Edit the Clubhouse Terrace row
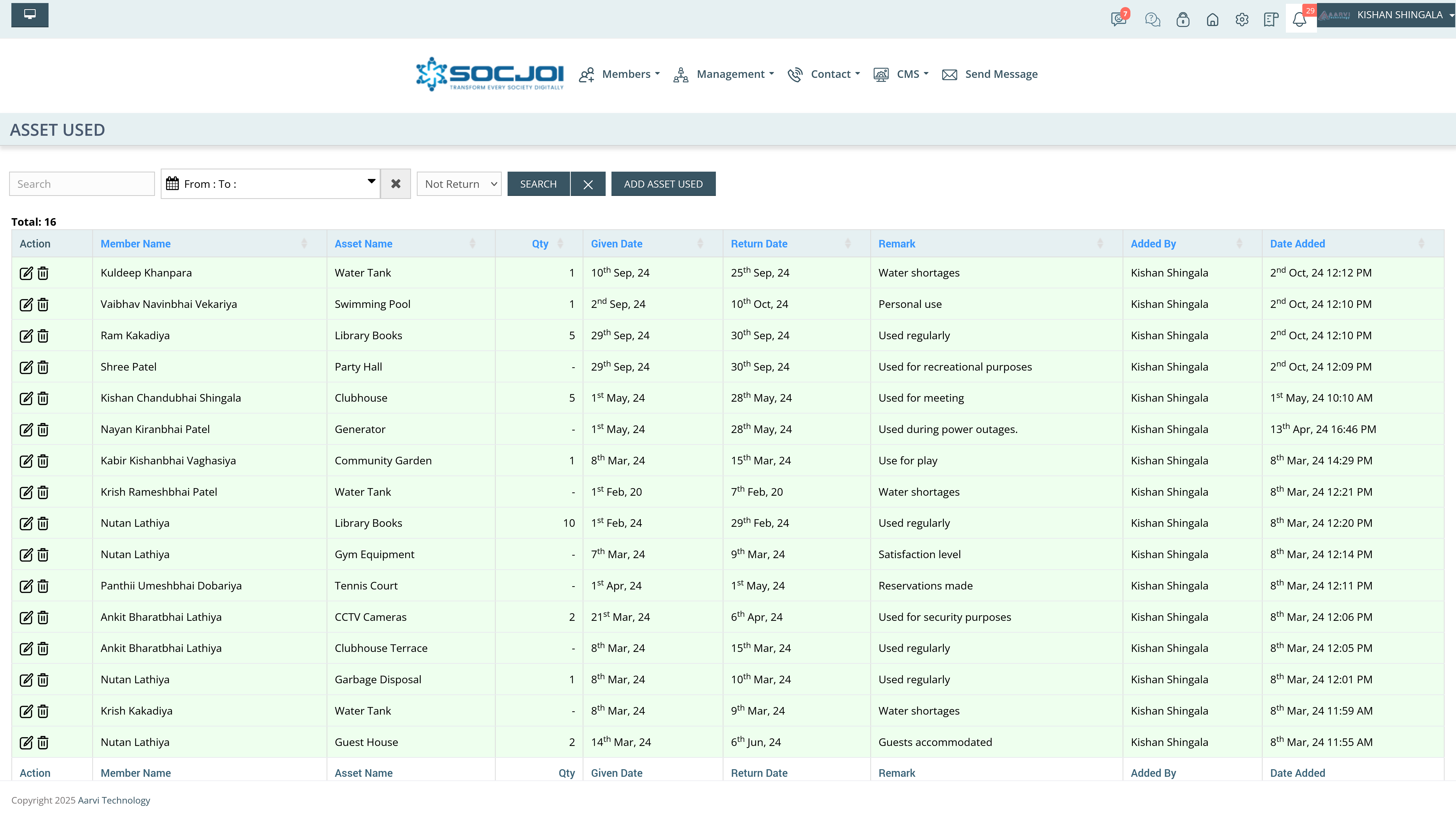Screen dimensions: 1456x819 26,649
